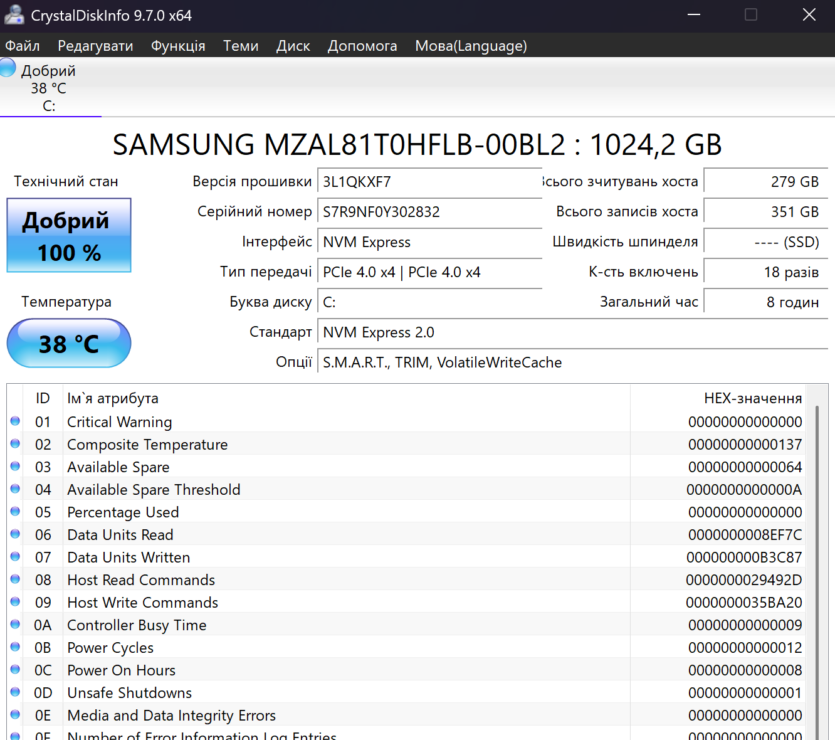Screen dimensions: 835x740
Task: Select the Media and Data Integrity Errors name
Action: coord(171,715)
